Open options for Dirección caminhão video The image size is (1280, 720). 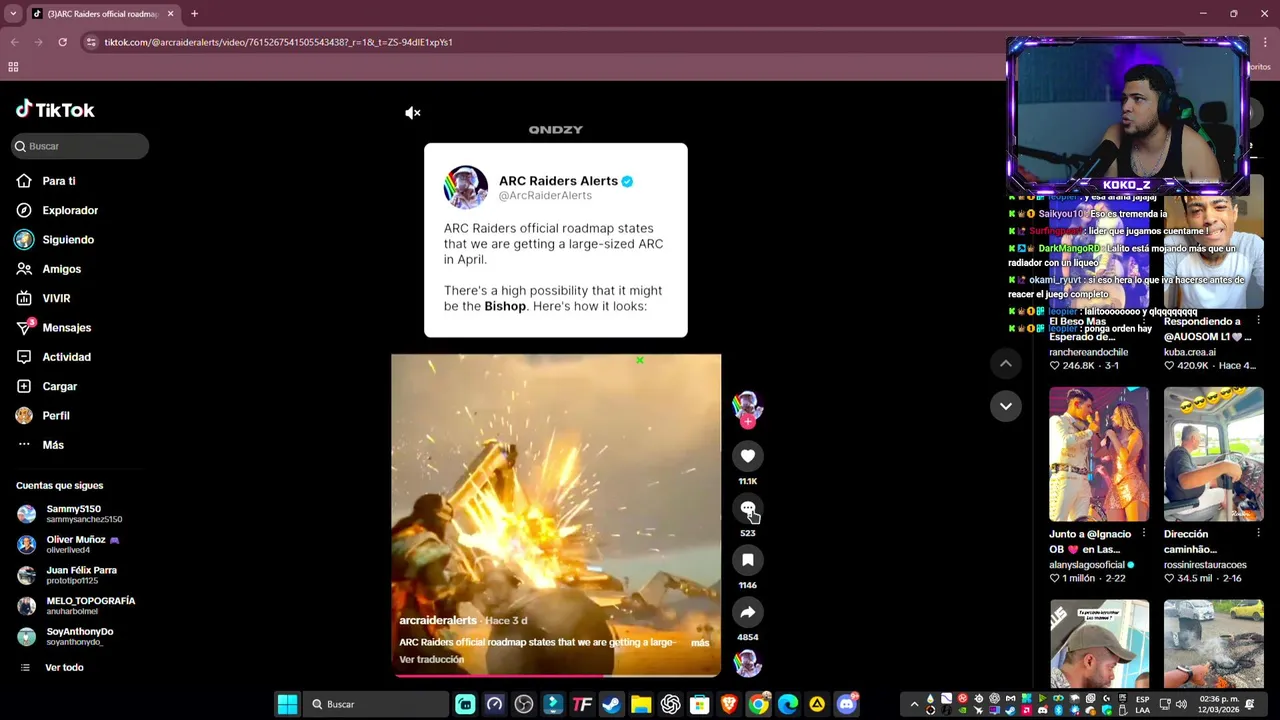pos(1258,534)
